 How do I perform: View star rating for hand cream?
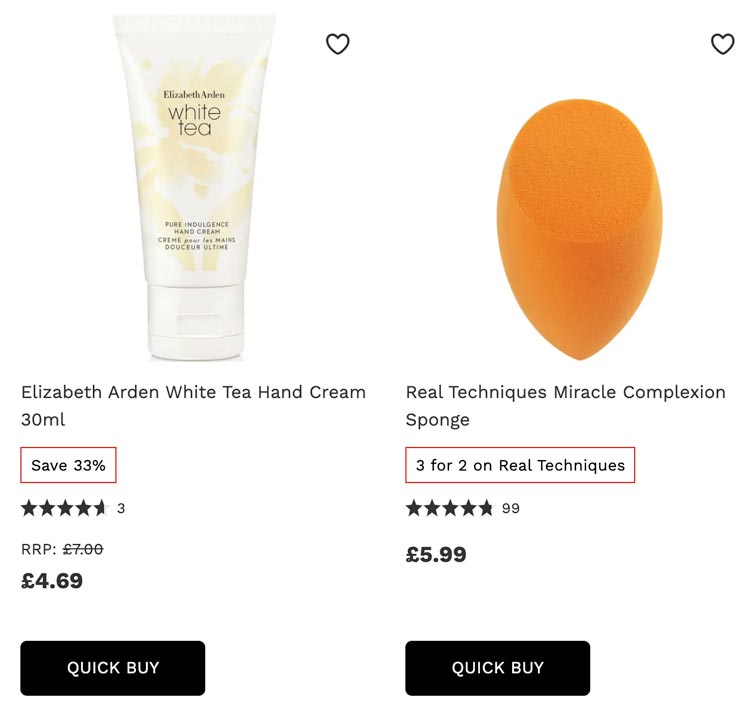point(65,508)
